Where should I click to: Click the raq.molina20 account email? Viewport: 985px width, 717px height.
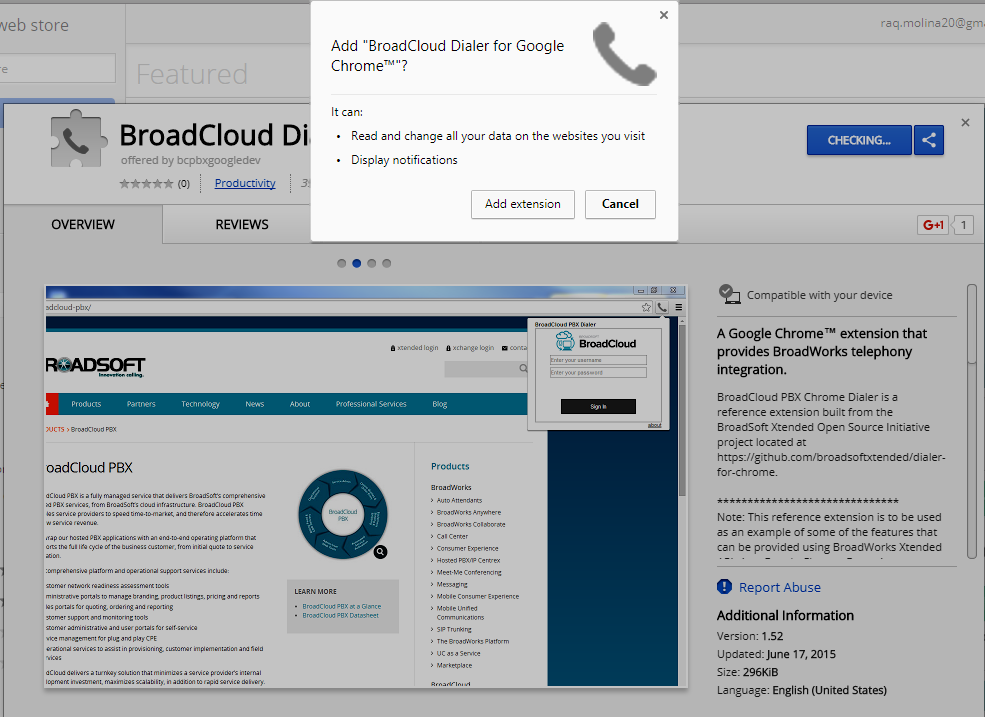932,23
